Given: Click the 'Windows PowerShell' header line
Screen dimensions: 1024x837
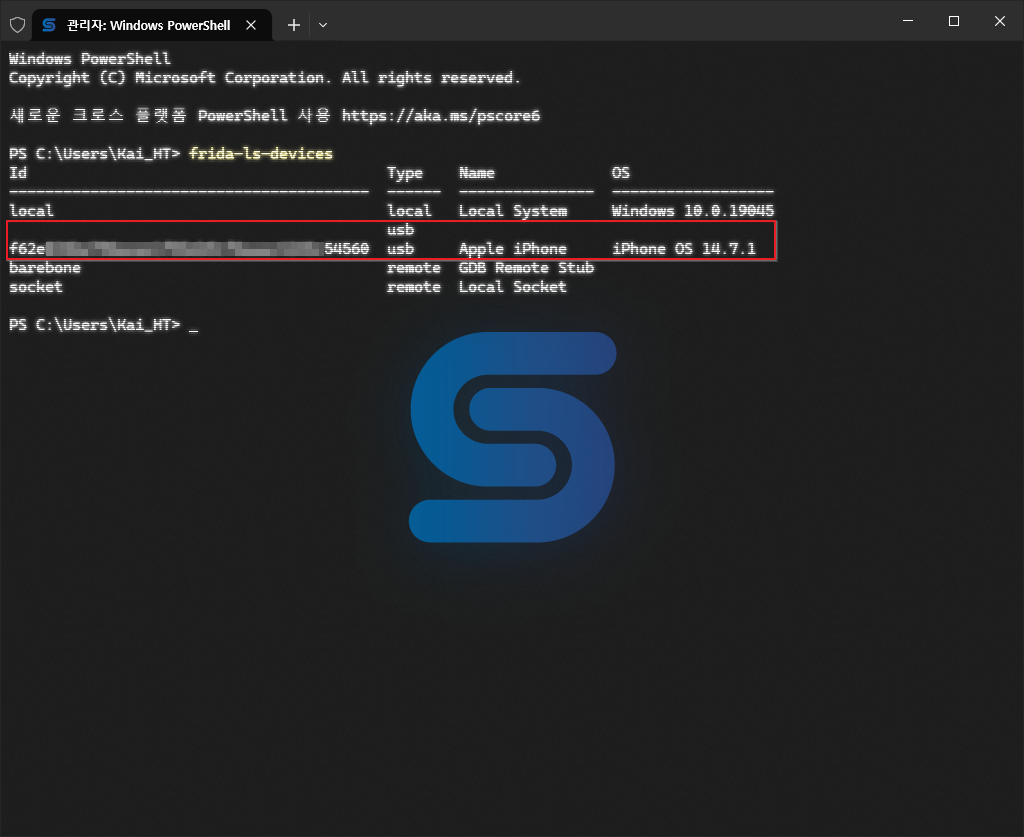Looking at the screenshot, I should coord(90,59).
